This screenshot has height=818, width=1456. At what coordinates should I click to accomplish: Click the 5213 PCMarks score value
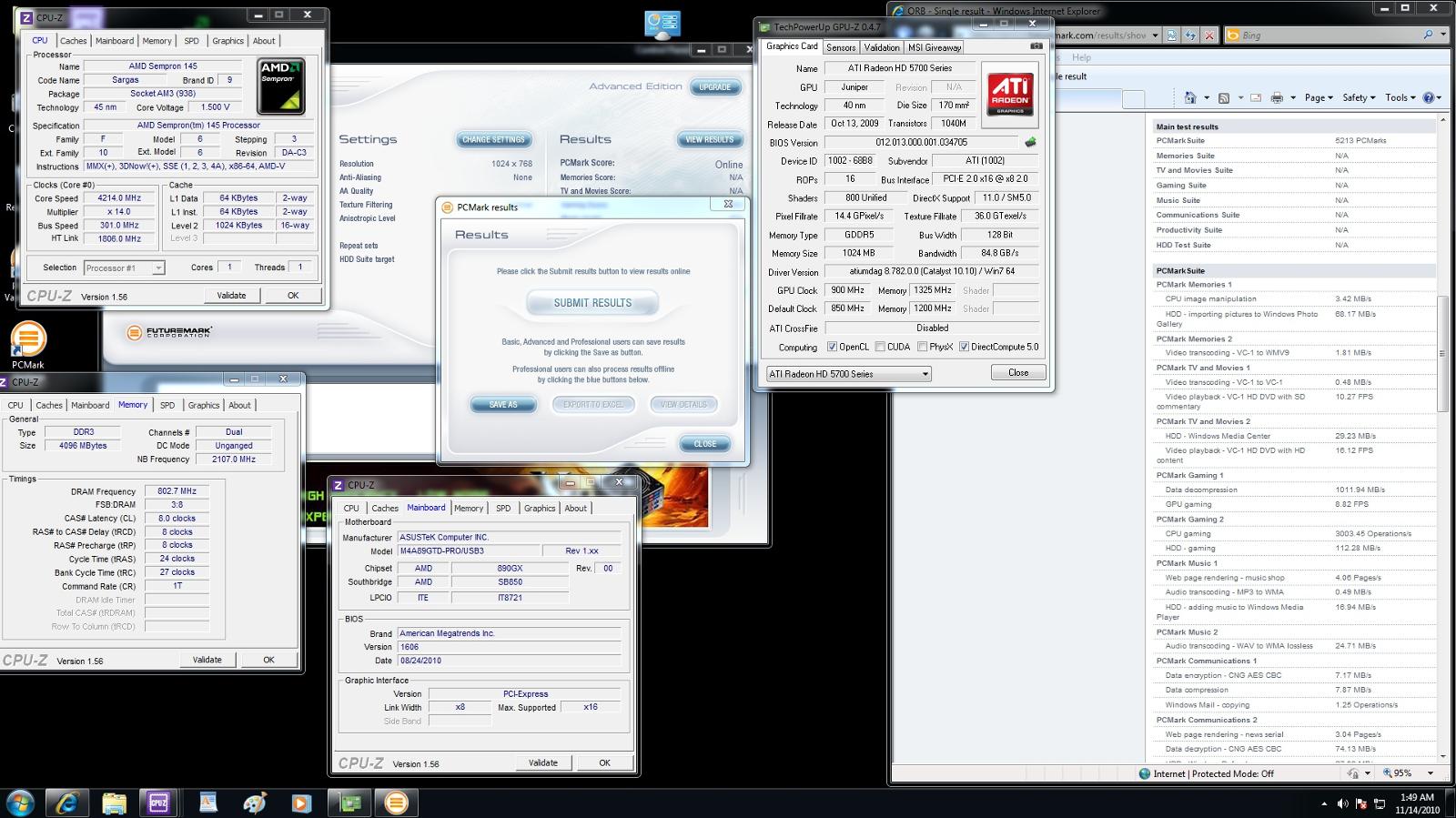tap(1360, 141)
